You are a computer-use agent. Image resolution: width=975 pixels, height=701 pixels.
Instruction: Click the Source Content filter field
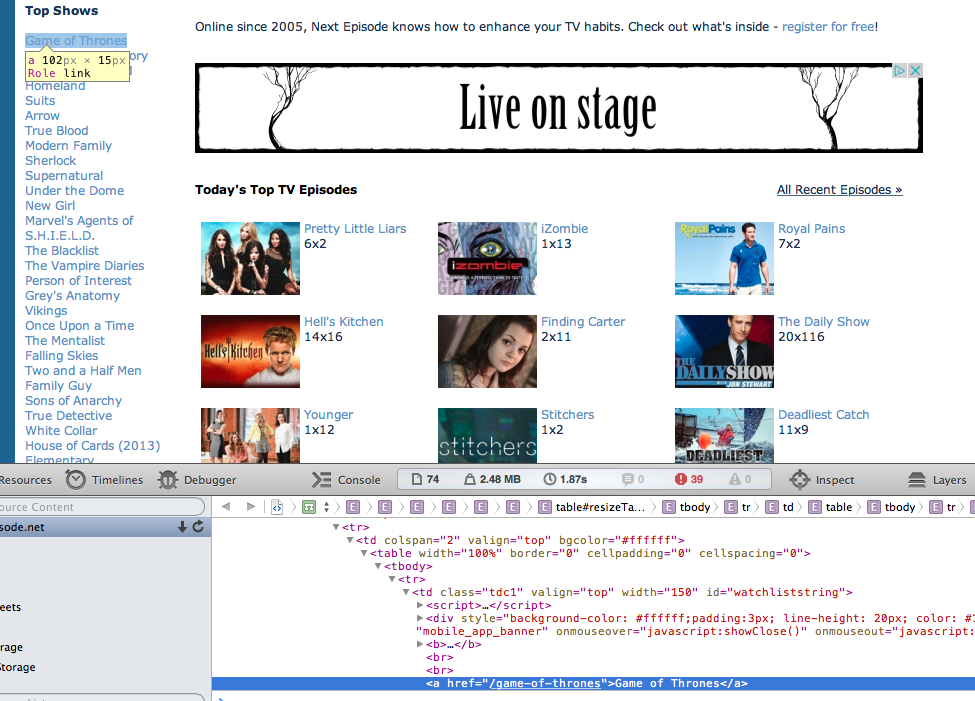click(101, 507)
